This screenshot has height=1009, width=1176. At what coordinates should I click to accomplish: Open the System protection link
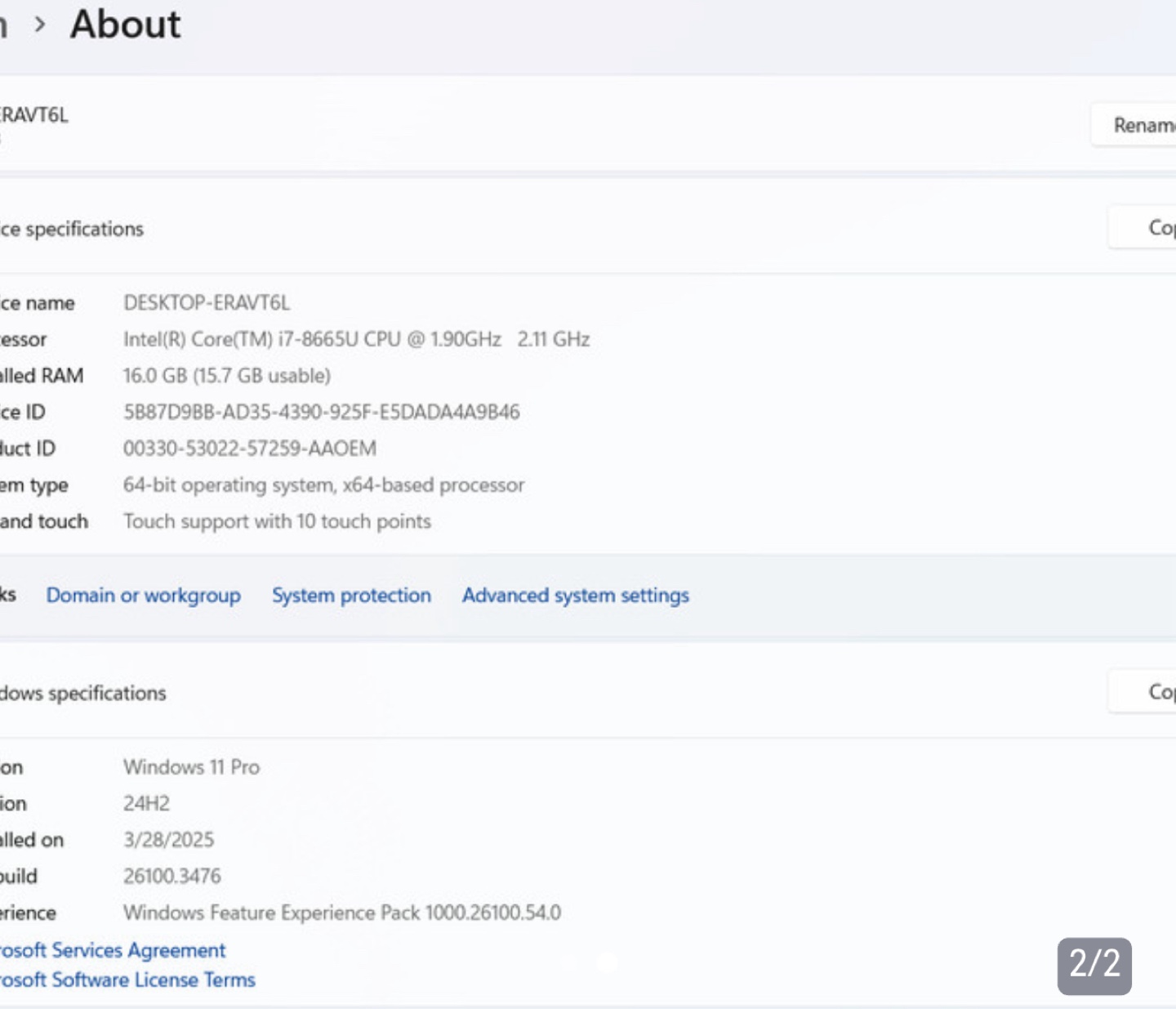tap(351, 596)
